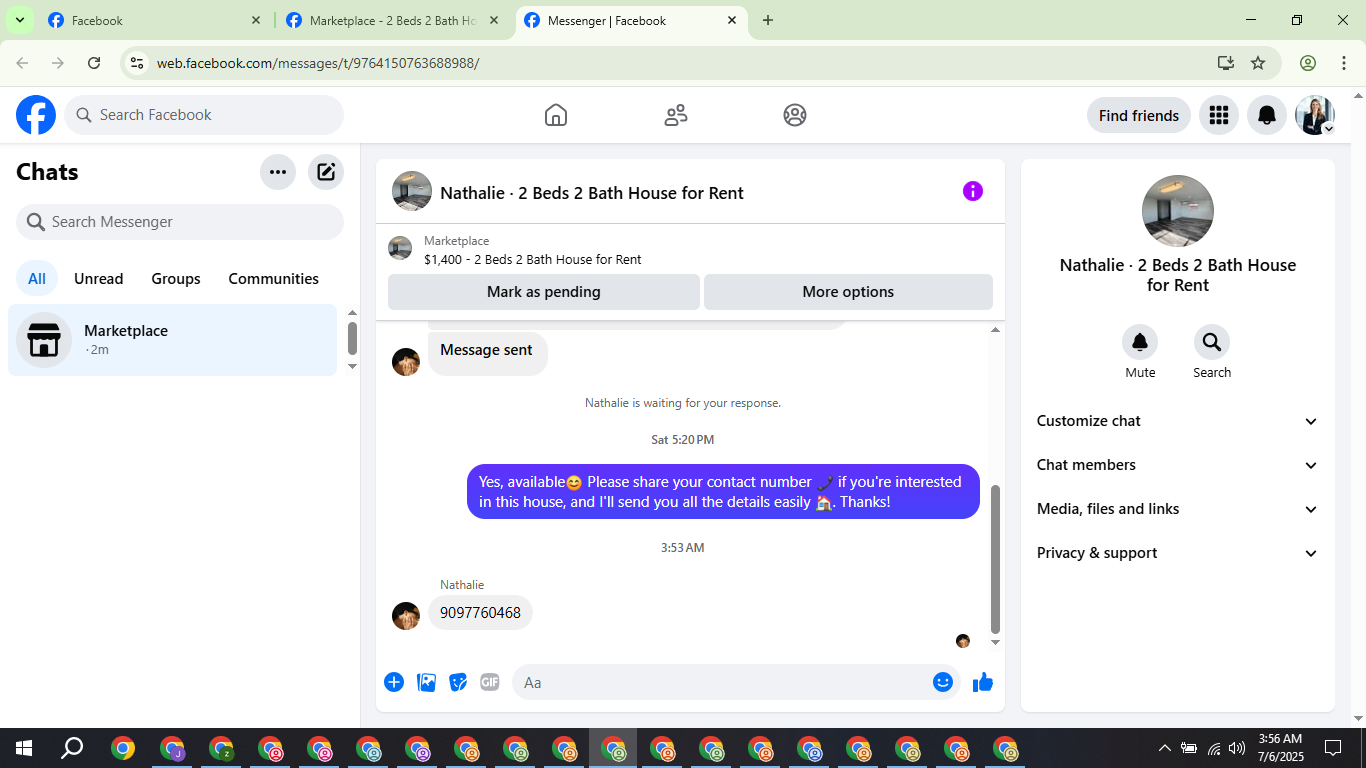Attach a photo using image icon
Screen dimensions: 1366x768
pyautogui.click(x=426, y=682)
